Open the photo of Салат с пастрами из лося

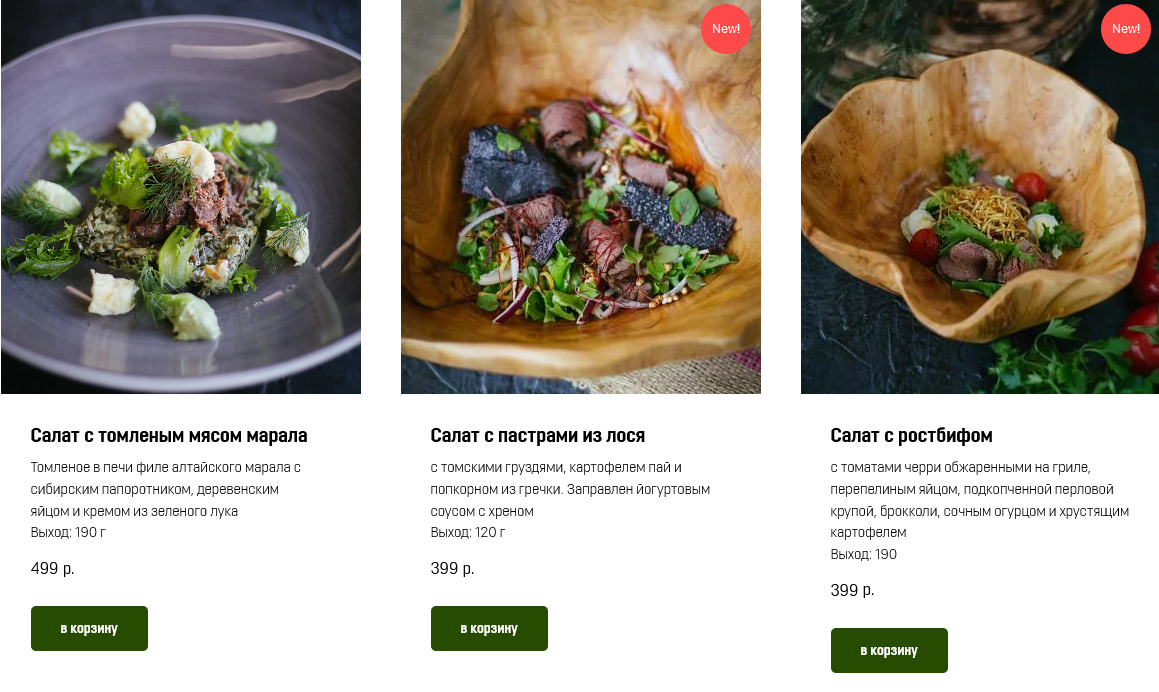pos(581,197)
